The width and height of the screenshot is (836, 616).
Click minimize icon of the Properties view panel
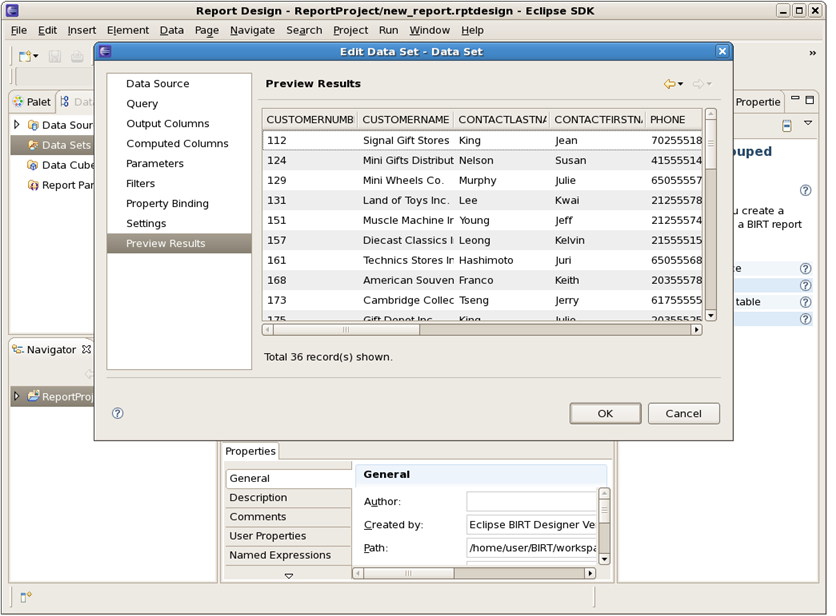tap(795, 99)
